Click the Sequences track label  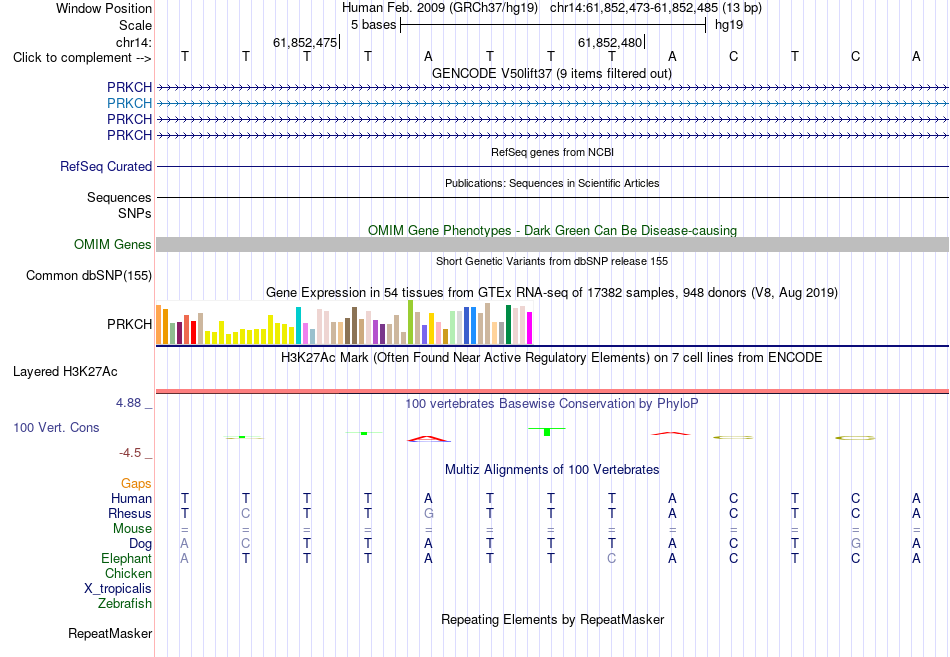coord(119,198)
